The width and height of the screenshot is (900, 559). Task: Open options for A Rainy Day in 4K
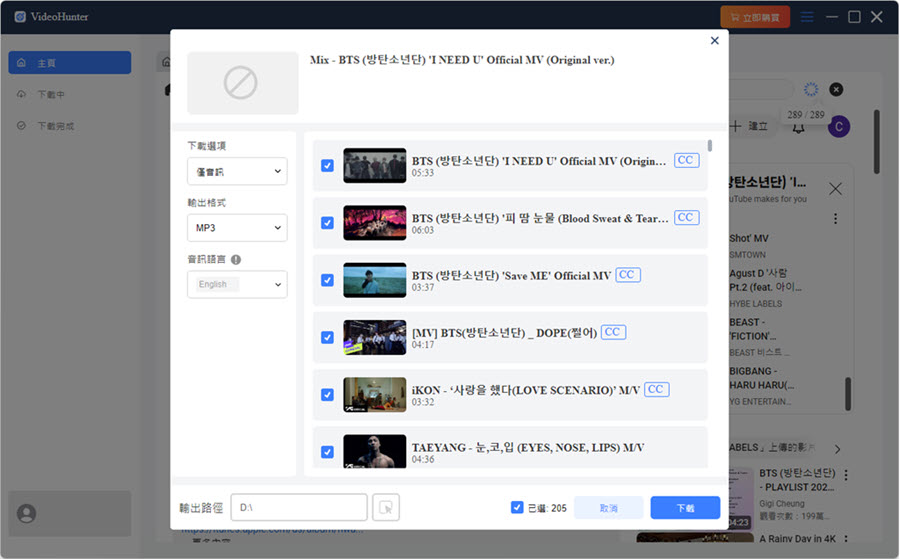tap(846, 538)
